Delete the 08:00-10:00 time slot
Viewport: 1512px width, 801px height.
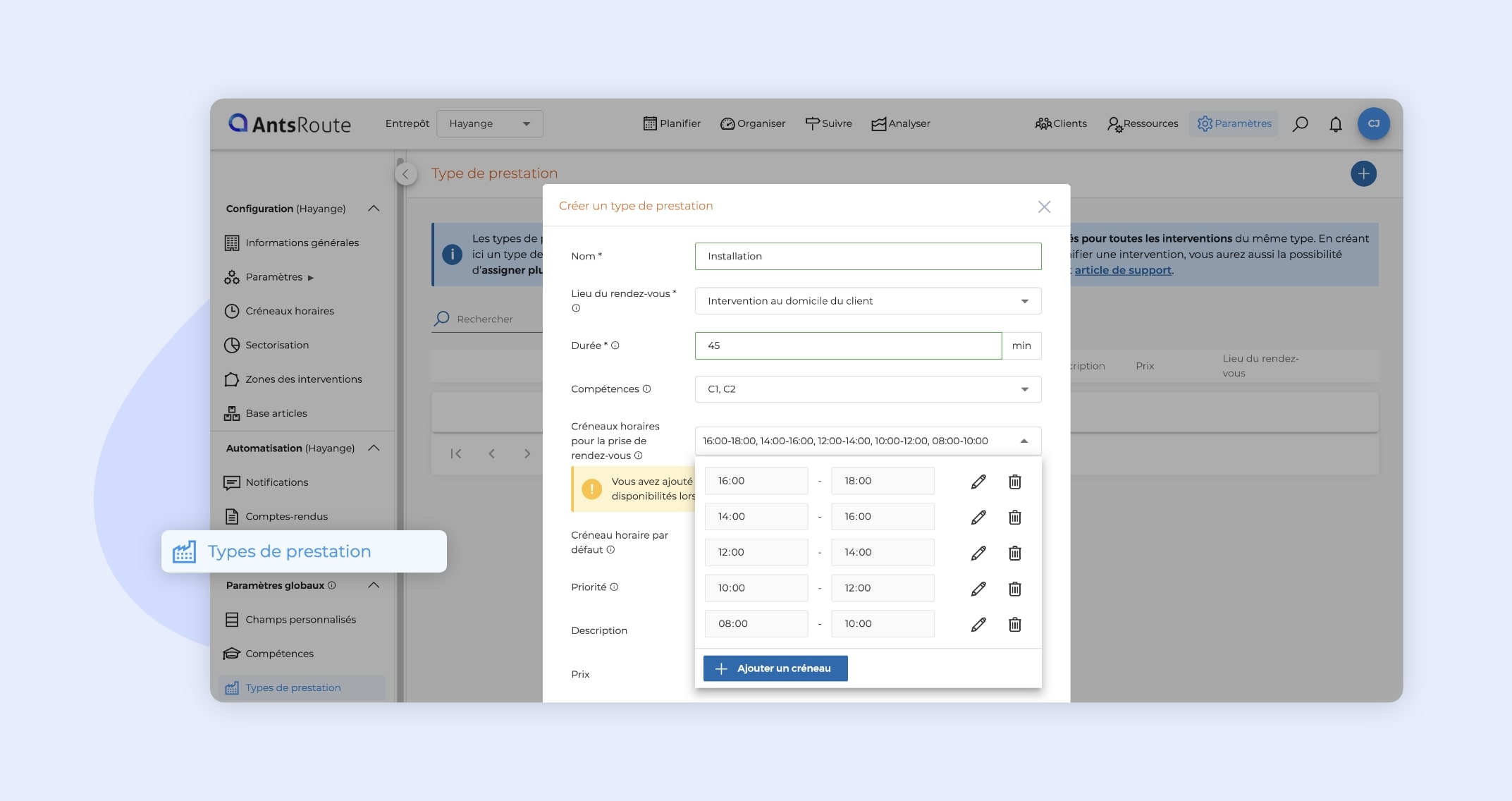pos(1014,625)
